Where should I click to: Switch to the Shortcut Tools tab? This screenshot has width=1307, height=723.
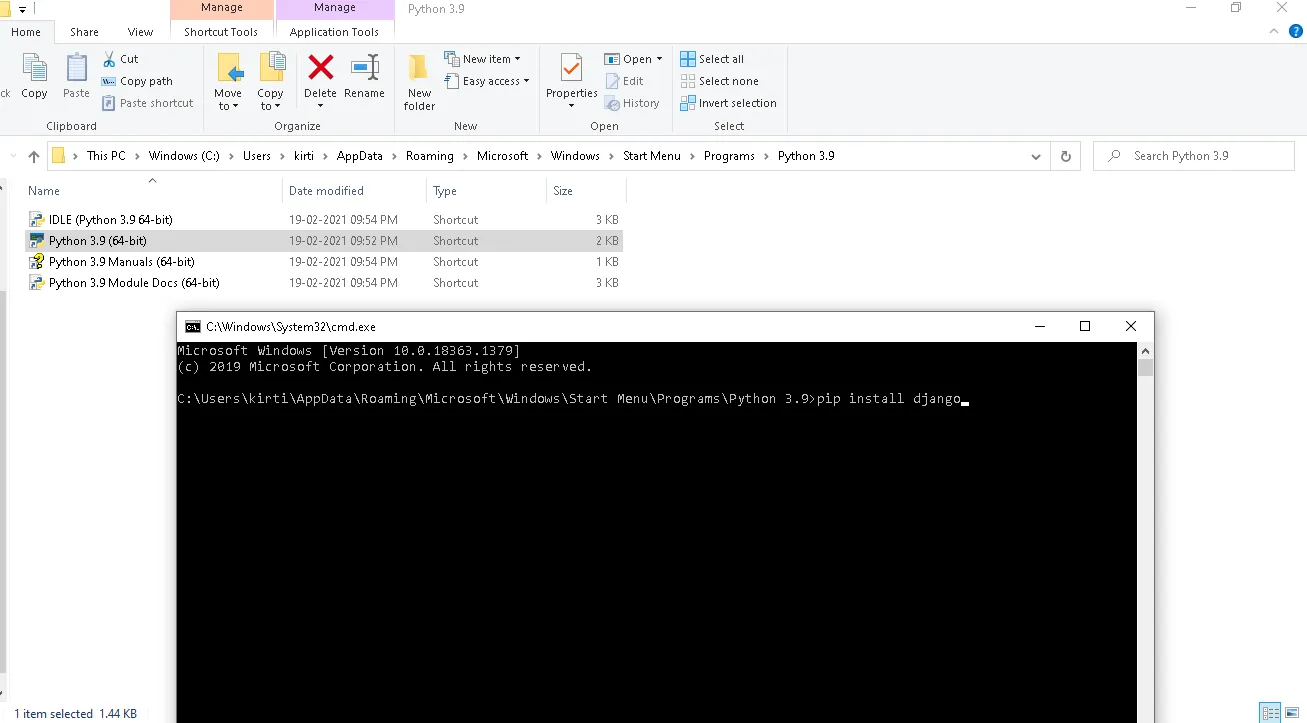click(x=221, y=32)
